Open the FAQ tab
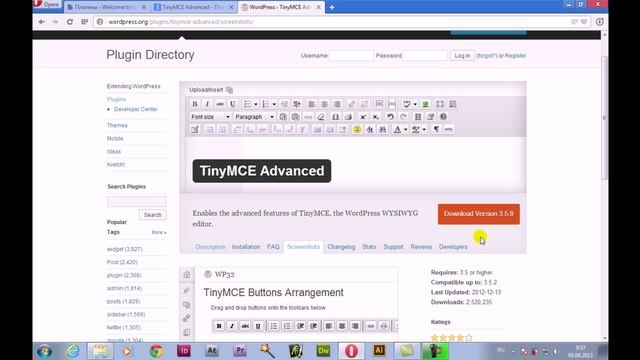 (x=273, y=247)
